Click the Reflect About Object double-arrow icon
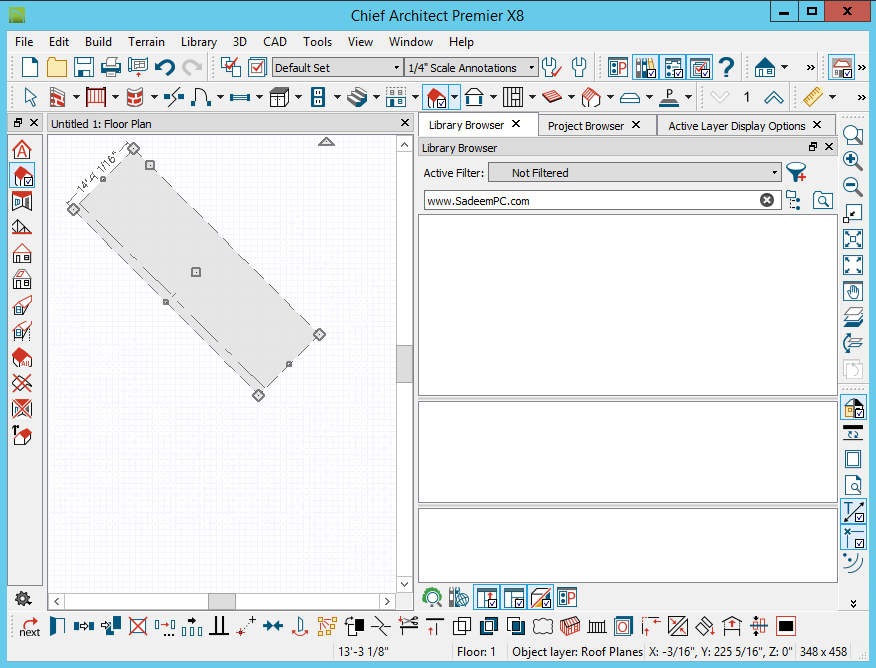This screenshot has height=668, width=876. point(273,626)
